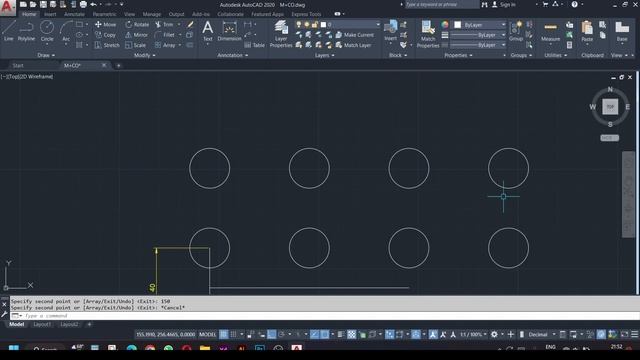Toggle lineweight display in status bar
This screenshot has width=640, height=360.
pos(341,335)
